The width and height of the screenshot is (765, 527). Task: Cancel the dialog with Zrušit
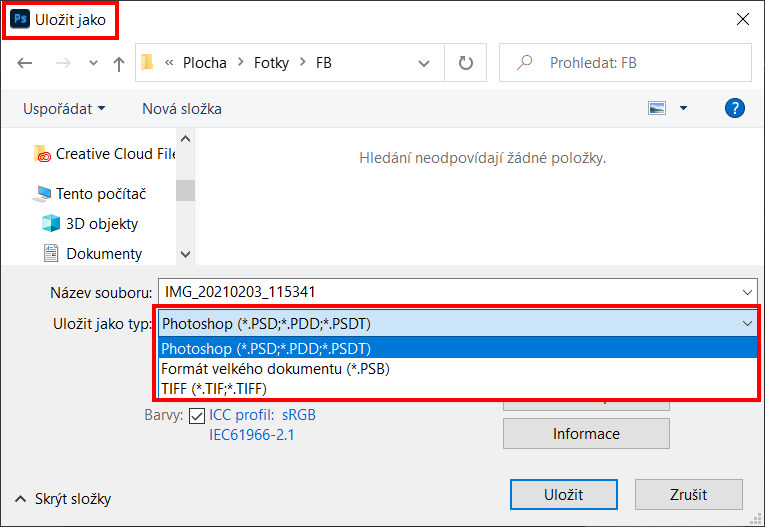pyautogui.click(x=688, y=494)
